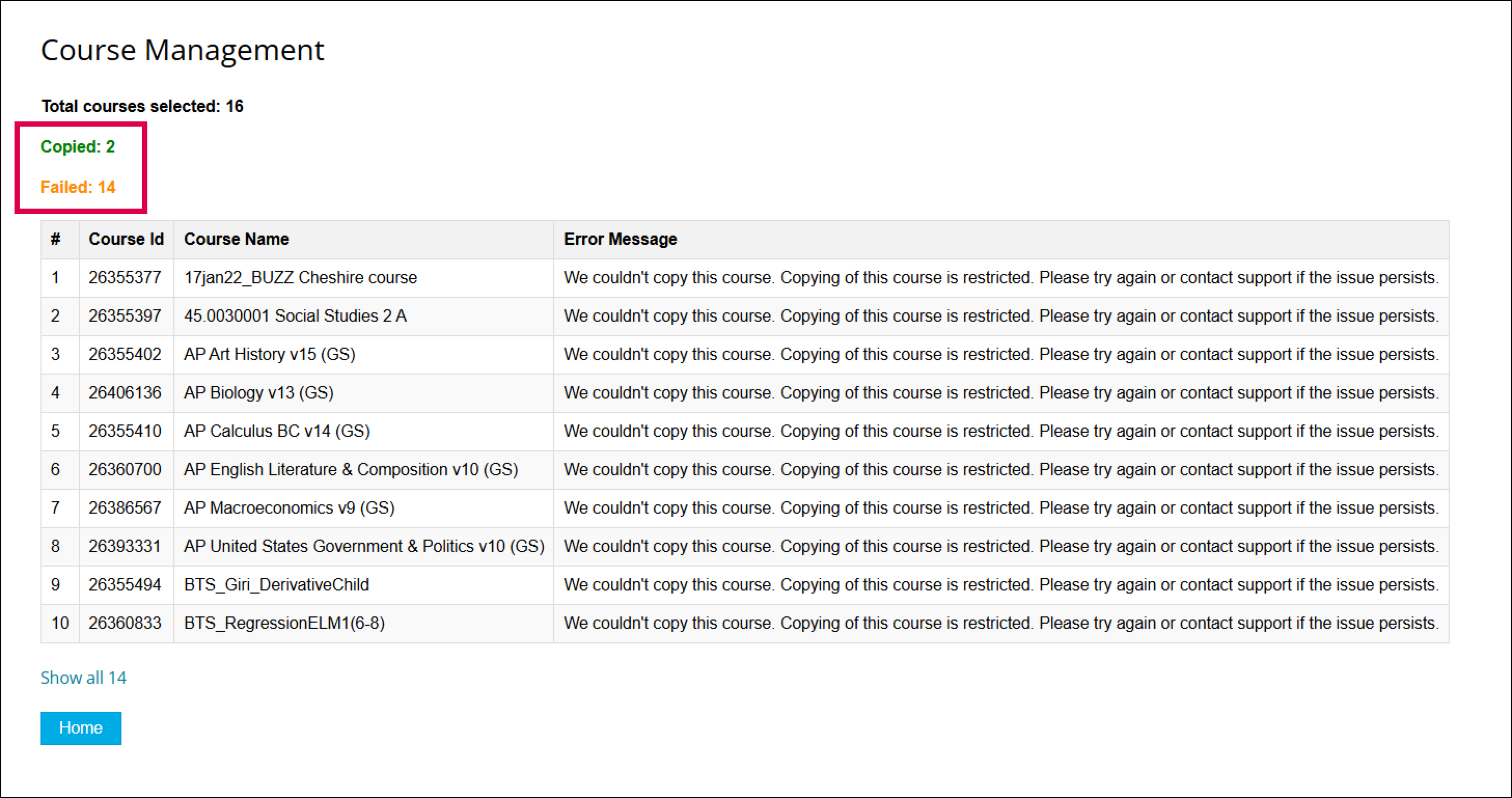Screen dimensions: 1512x798
Task: Select AP Macroeconomics v9 (GS) course
Action: pos(289,507)
